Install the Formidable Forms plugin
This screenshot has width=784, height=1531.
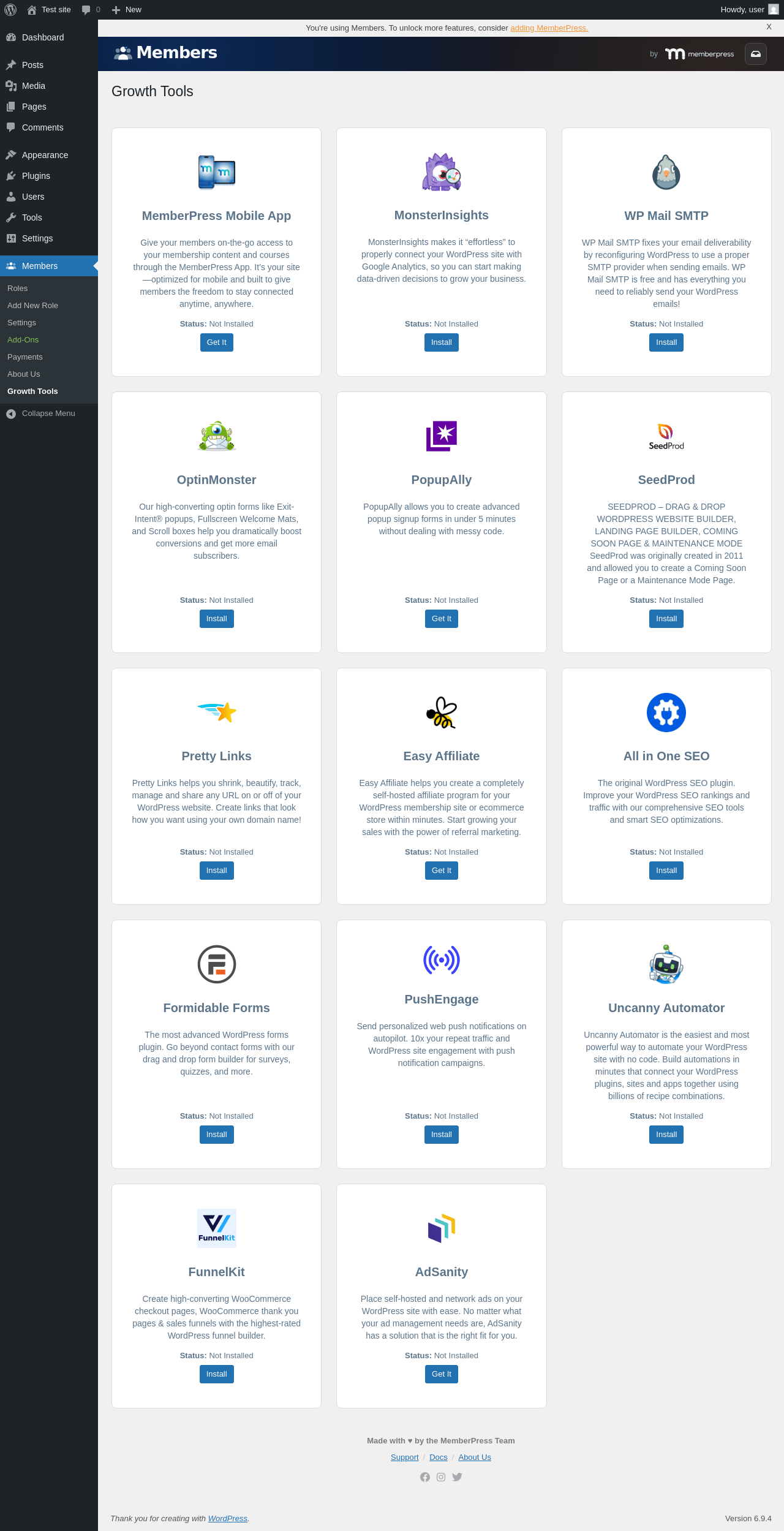tap(217, 1135)
